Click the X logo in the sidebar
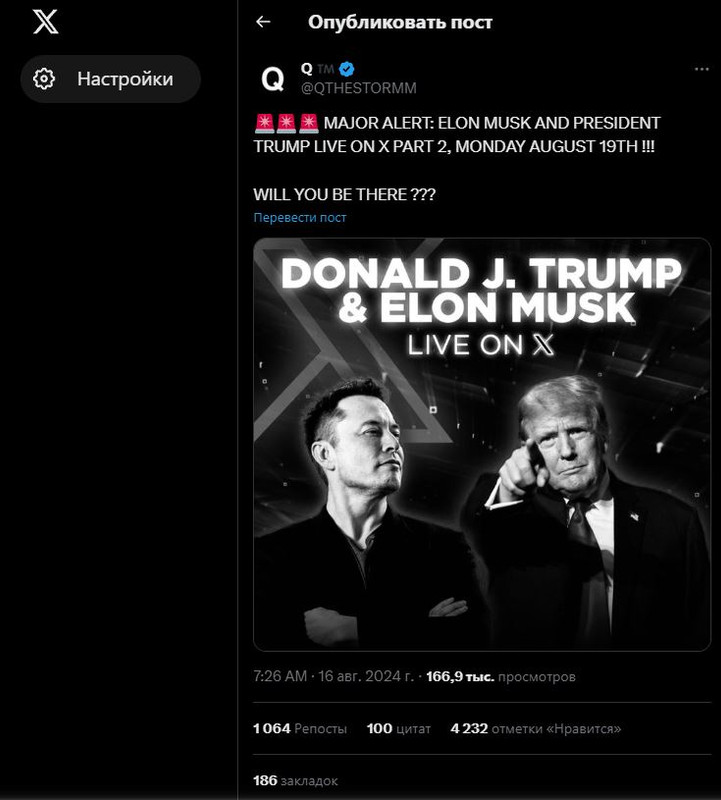 45,22
